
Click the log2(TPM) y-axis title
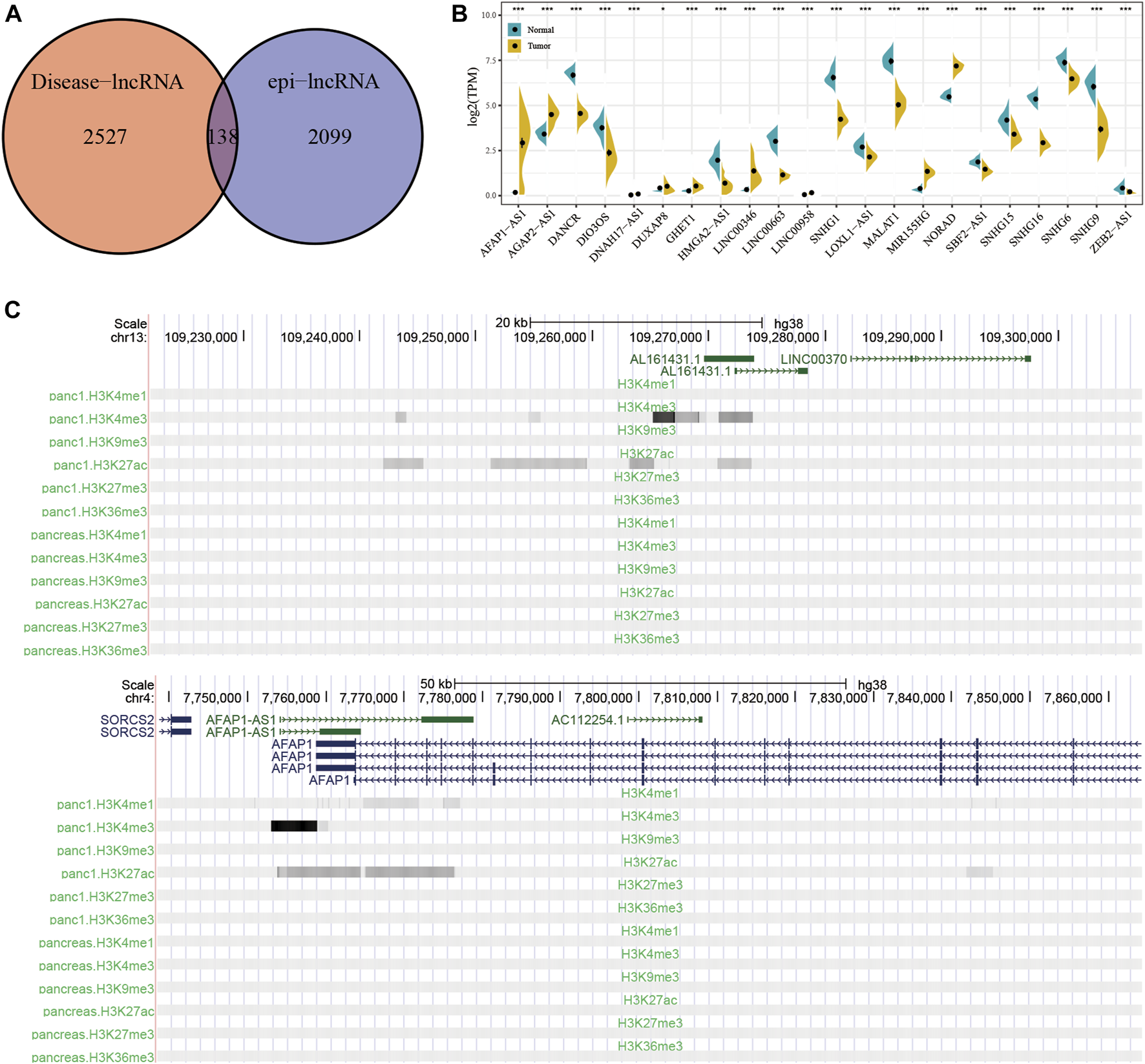474,96
